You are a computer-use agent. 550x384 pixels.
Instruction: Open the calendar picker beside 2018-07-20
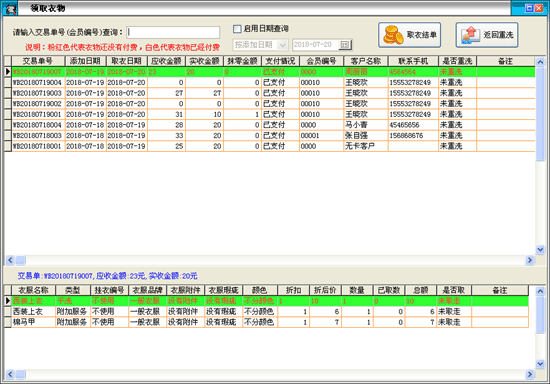click(x=345, y=45)
